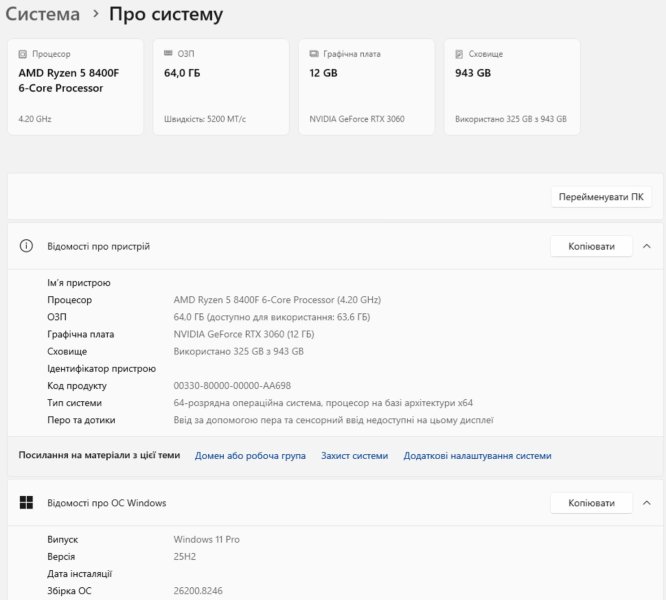Click the Код продукту label
666x600 pixels.
point(77,386)
